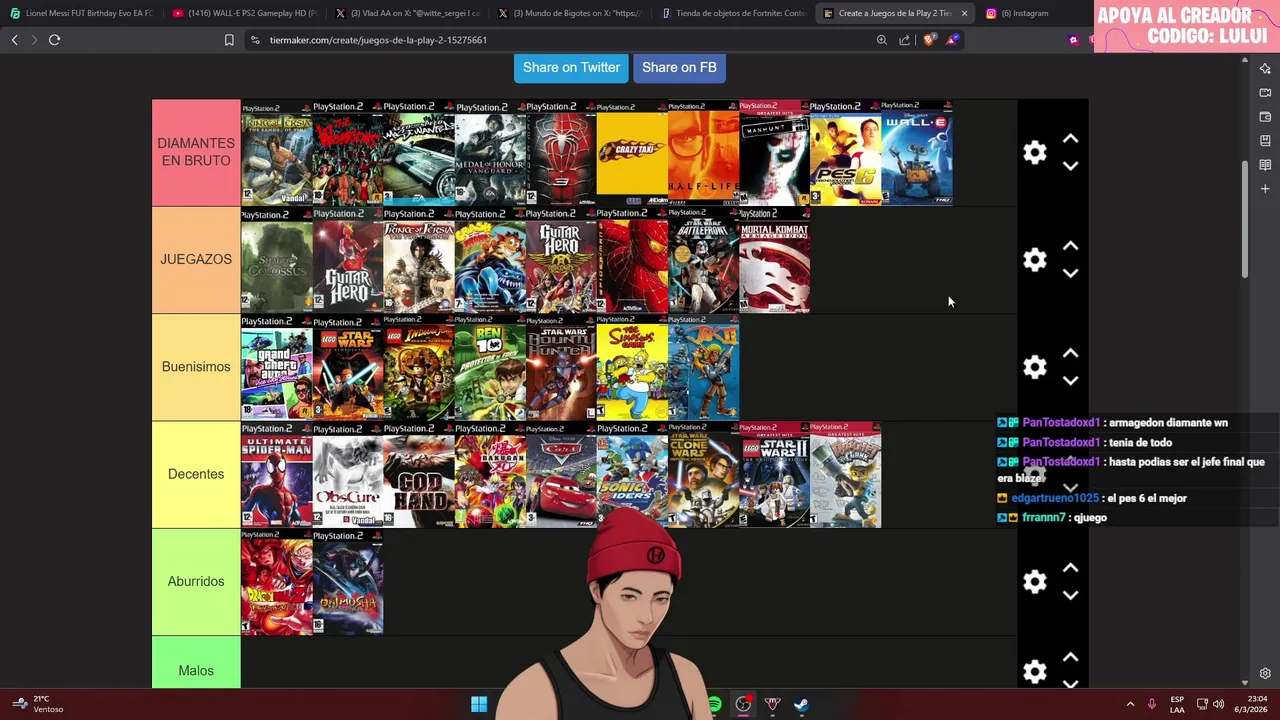Open Brave Rewards triangle icon

click(953, 40)
